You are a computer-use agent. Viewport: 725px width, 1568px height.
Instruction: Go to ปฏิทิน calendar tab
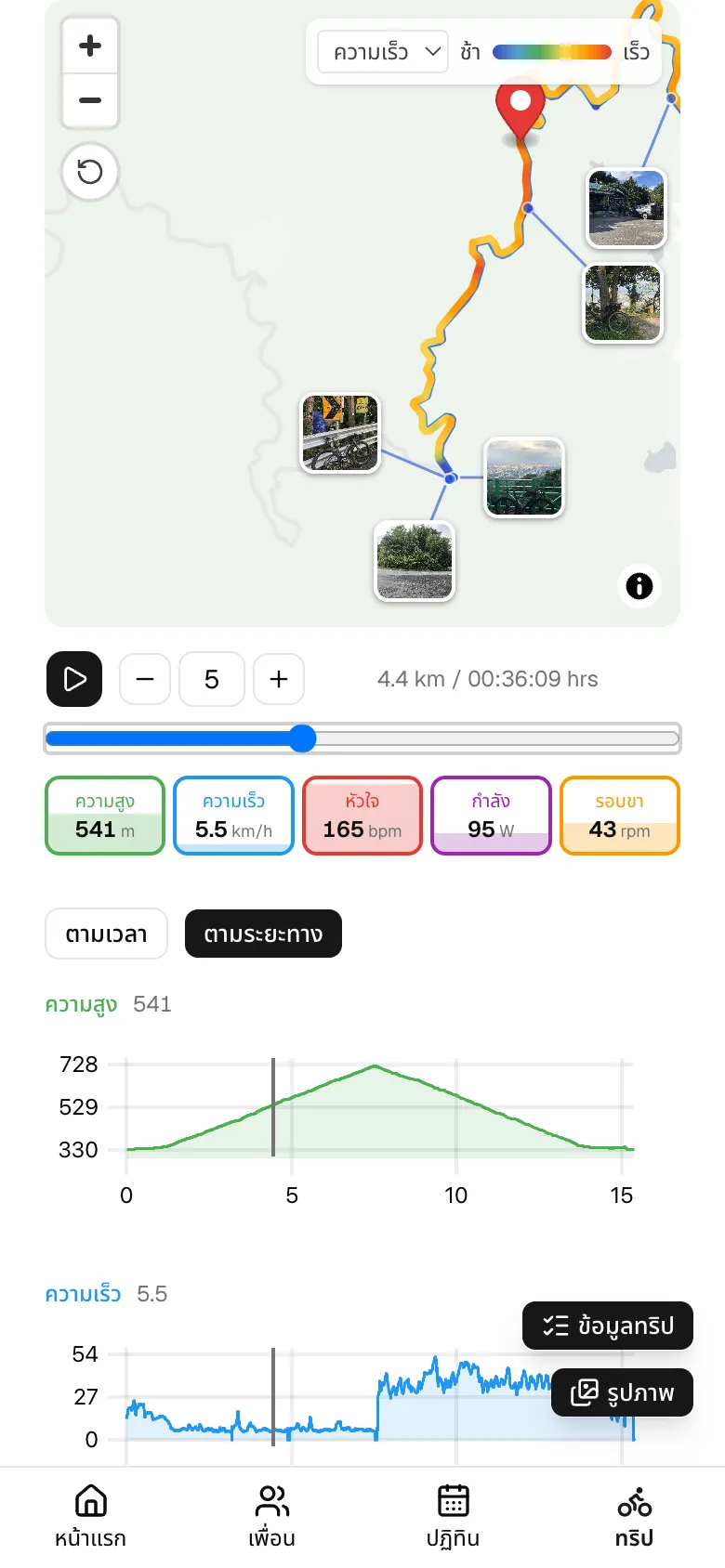pyautogui.click(x=453, y=1516)
